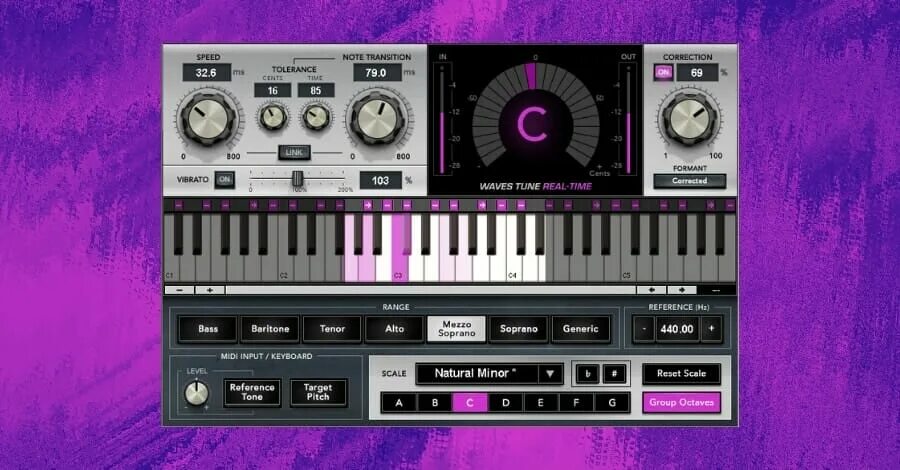Image resolution: width=900 pixels, height=470 pixels.
Task: Click the Natural Minor scale name field
Action: 478,374
